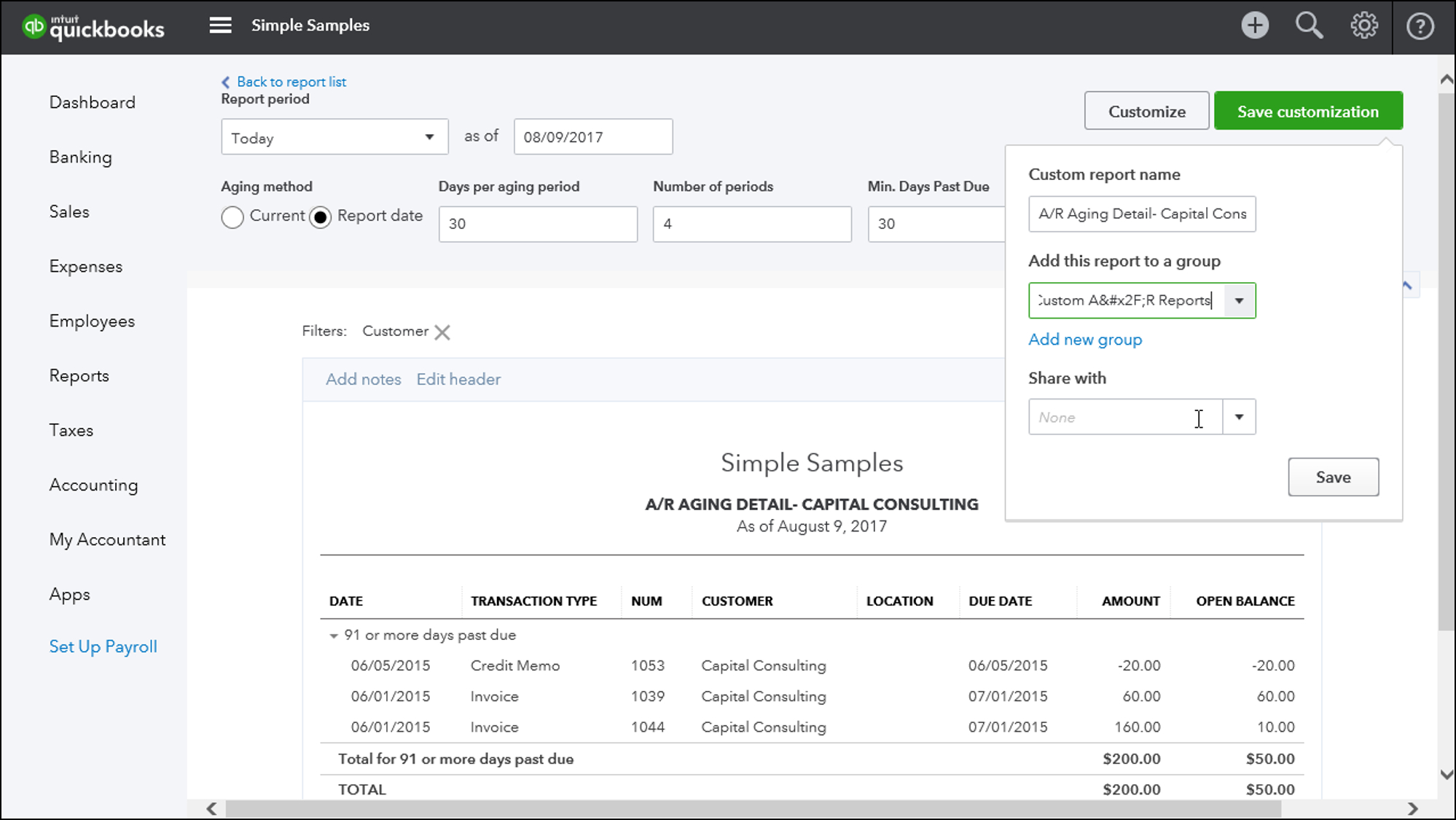Click the Add new group link
1456x820 pixels.
[1085, 339]
